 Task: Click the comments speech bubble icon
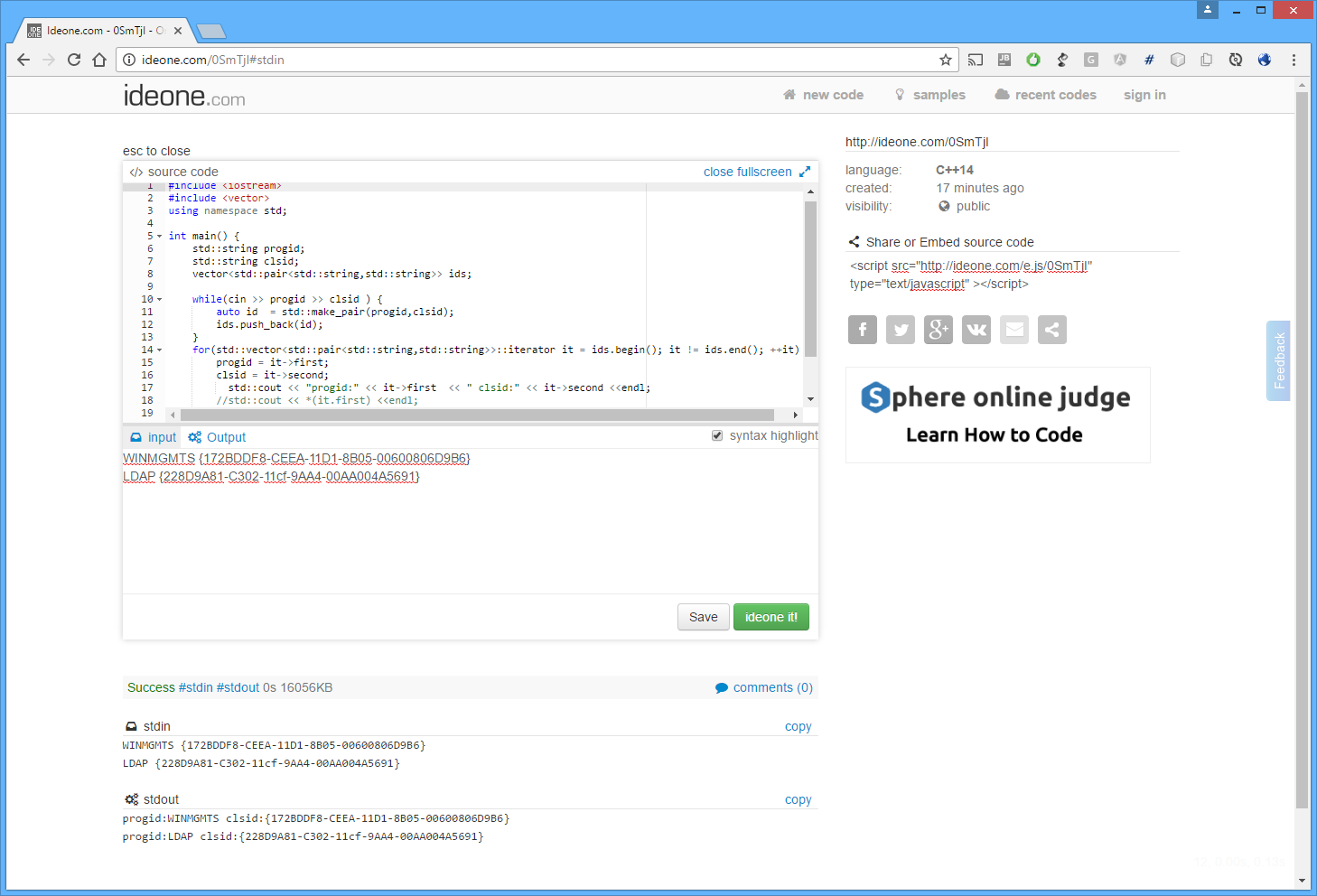722,686
